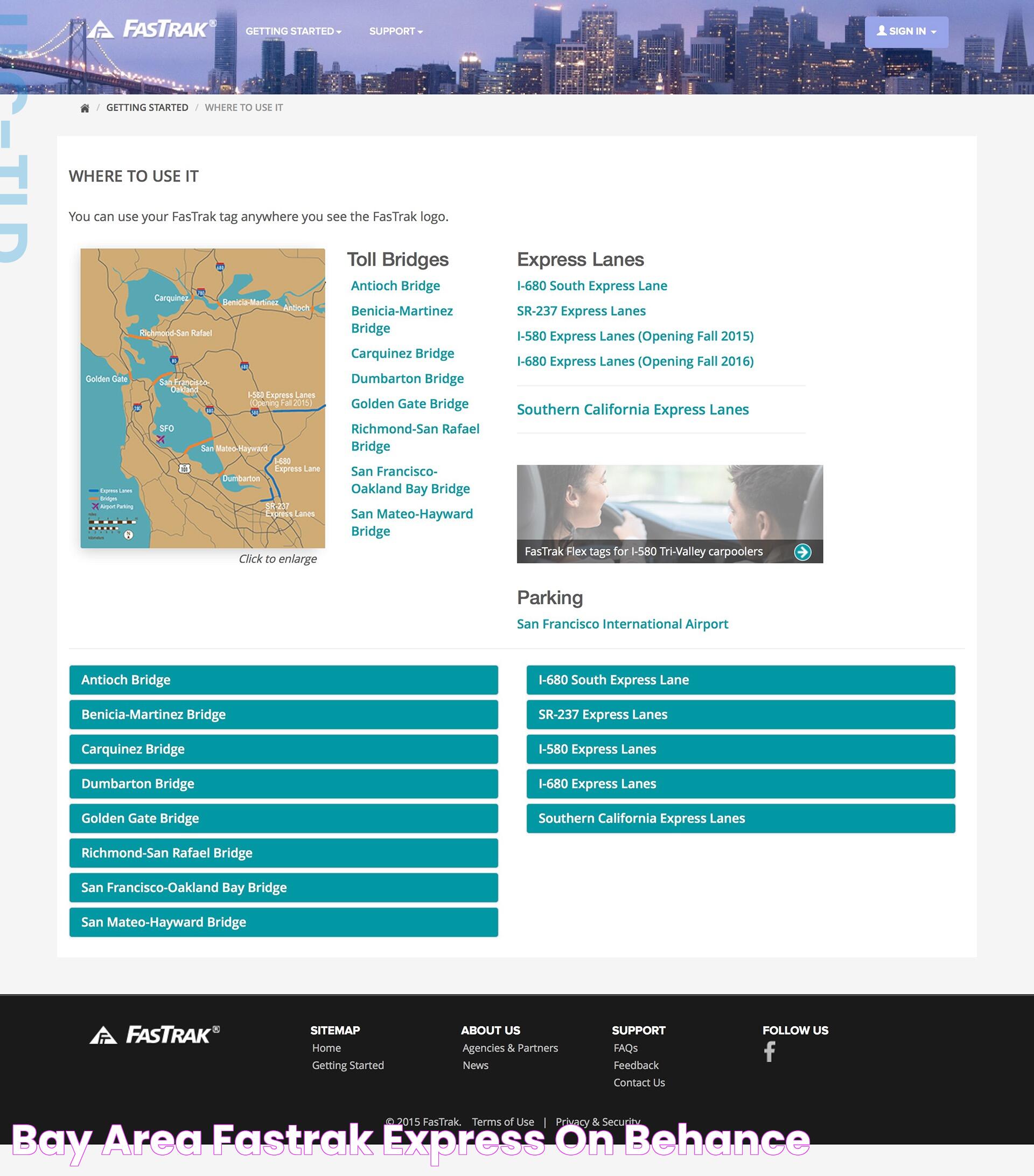This screenshot has width=1034, height=1176.
Task: Open the San Francisco-Oakland Bay Bridge link in list
Action: tap(410, 480)
